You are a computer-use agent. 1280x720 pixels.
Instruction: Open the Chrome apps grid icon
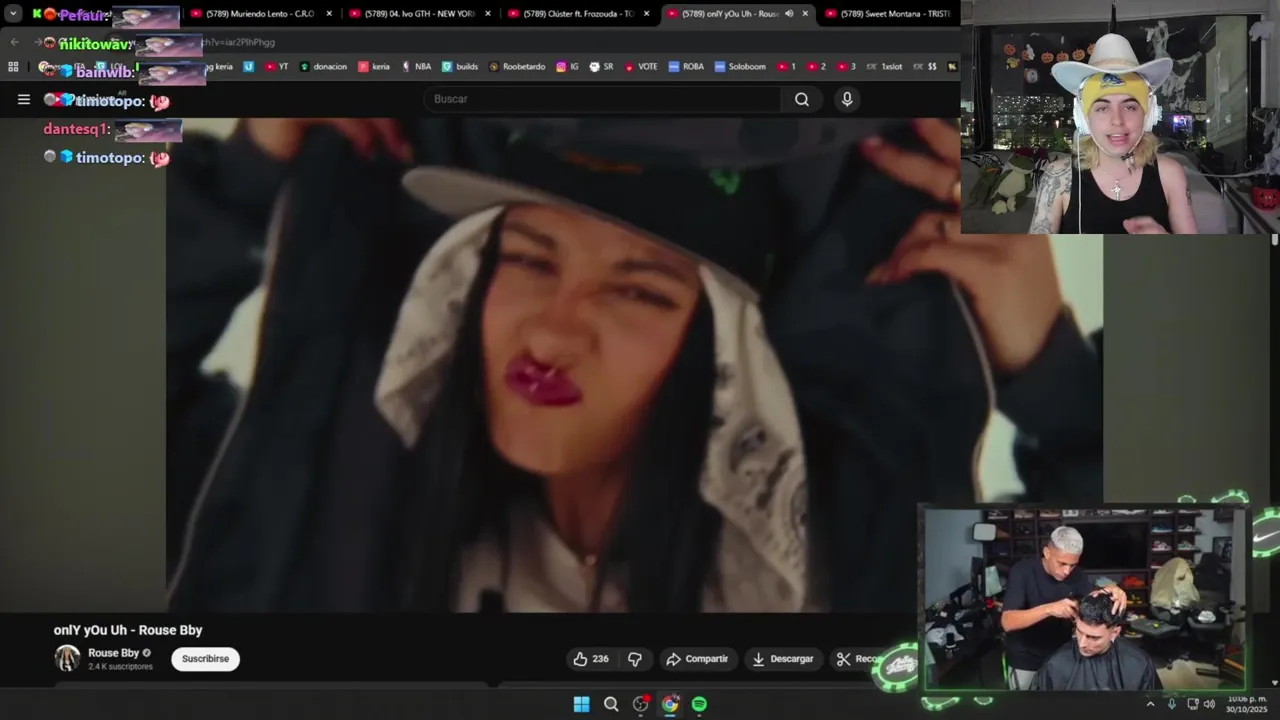click(x=13, y=67)
